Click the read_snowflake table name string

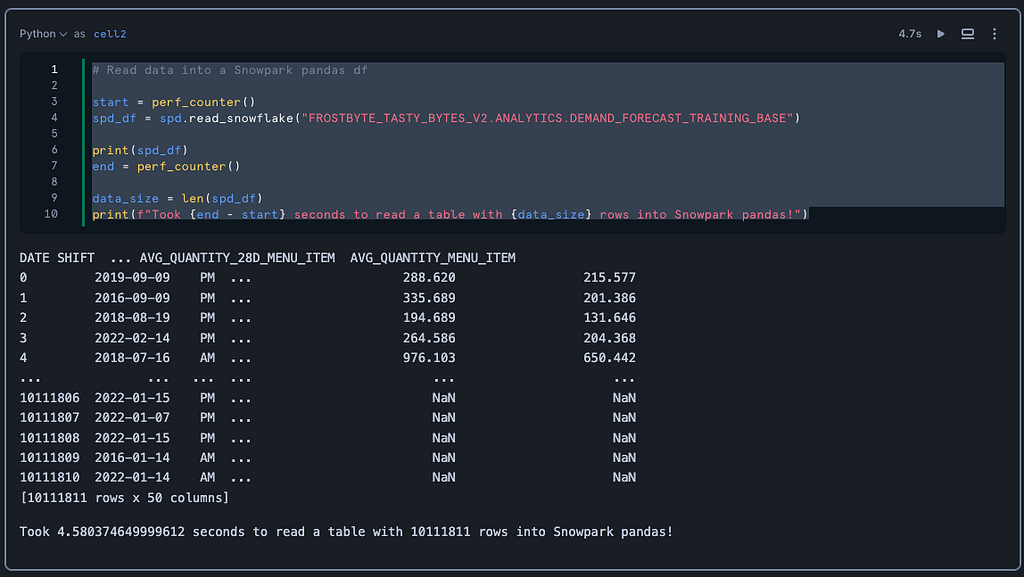(547, 118)
